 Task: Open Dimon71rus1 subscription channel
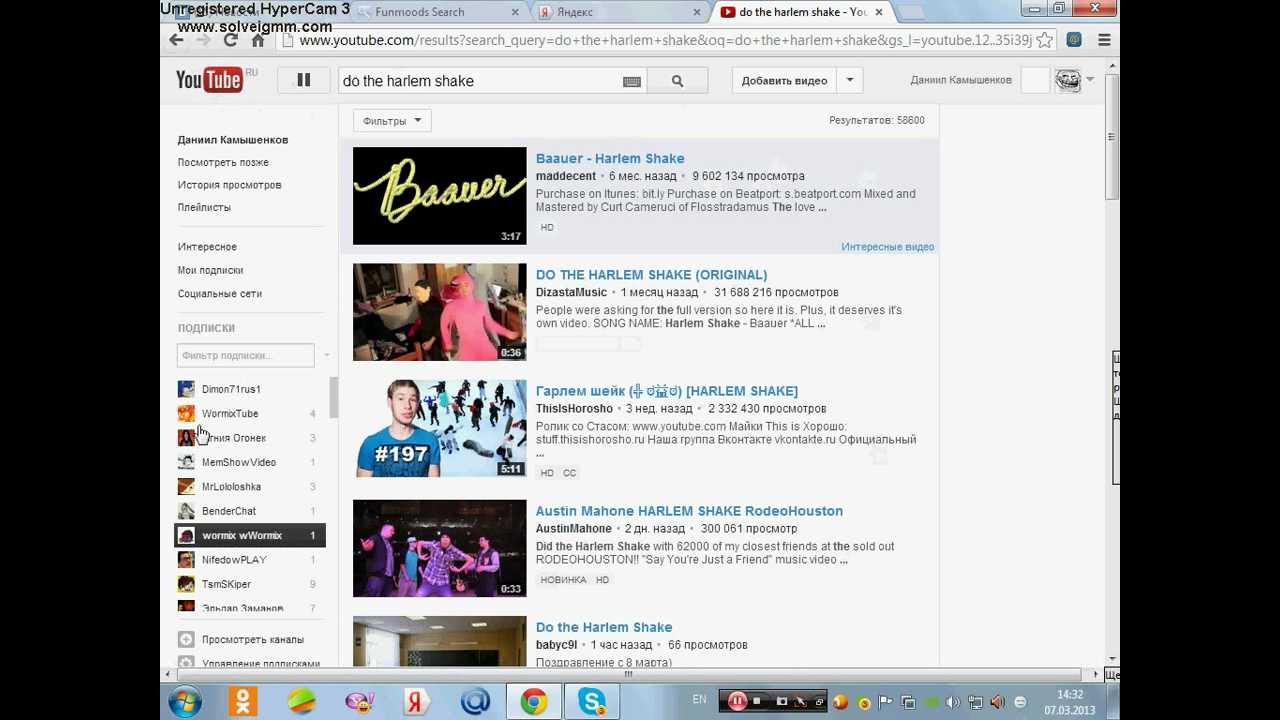(x=231, y=389)
